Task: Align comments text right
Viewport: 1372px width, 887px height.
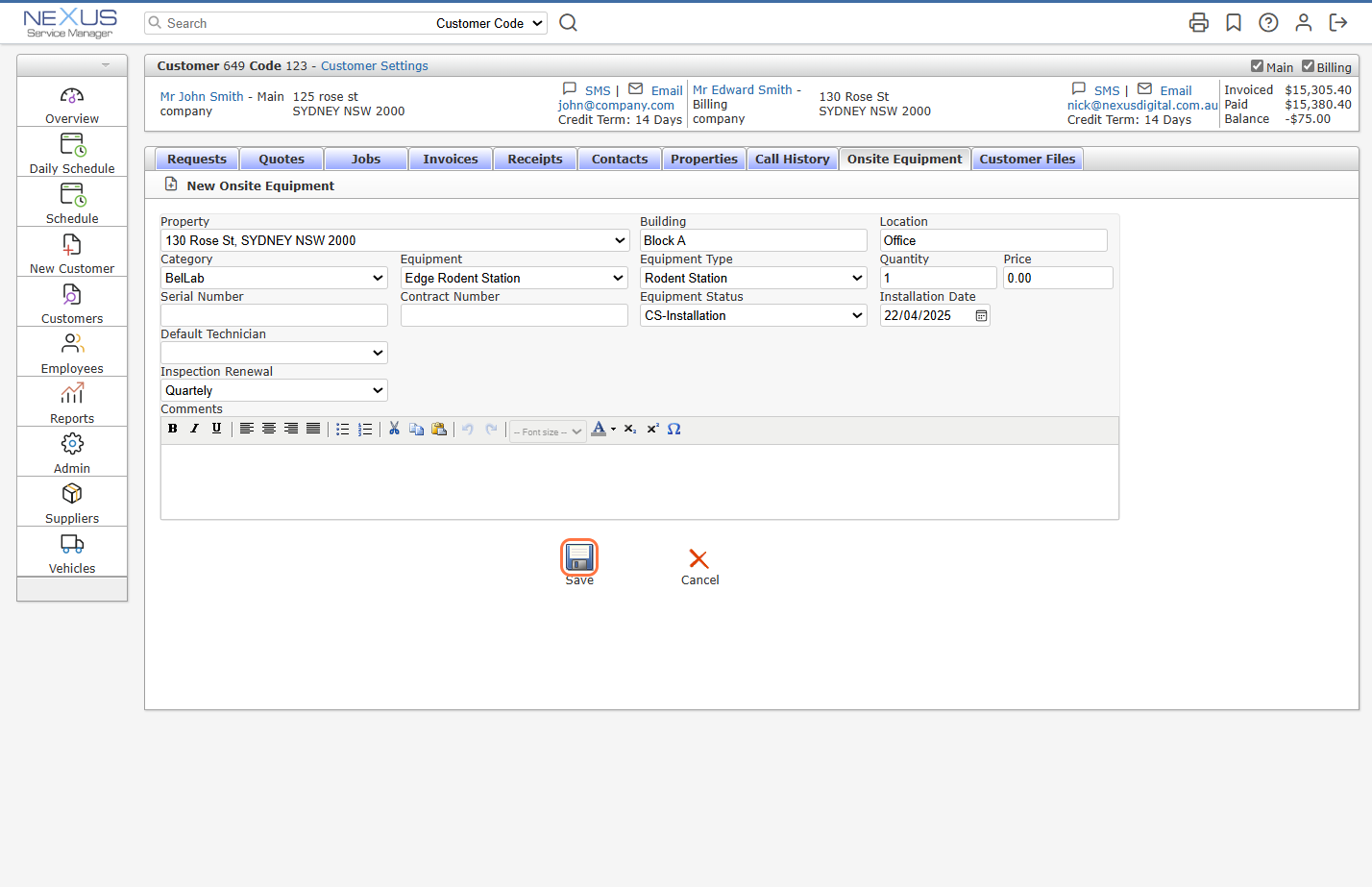Action: tap(291, 429)
